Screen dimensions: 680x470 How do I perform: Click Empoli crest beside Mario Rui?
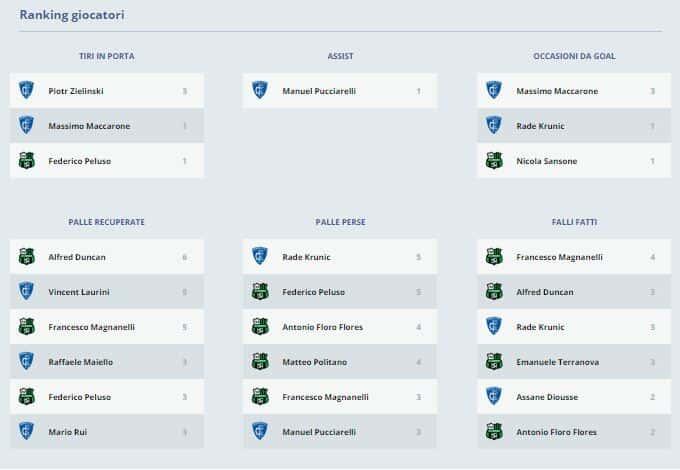(x=27, y=432)
